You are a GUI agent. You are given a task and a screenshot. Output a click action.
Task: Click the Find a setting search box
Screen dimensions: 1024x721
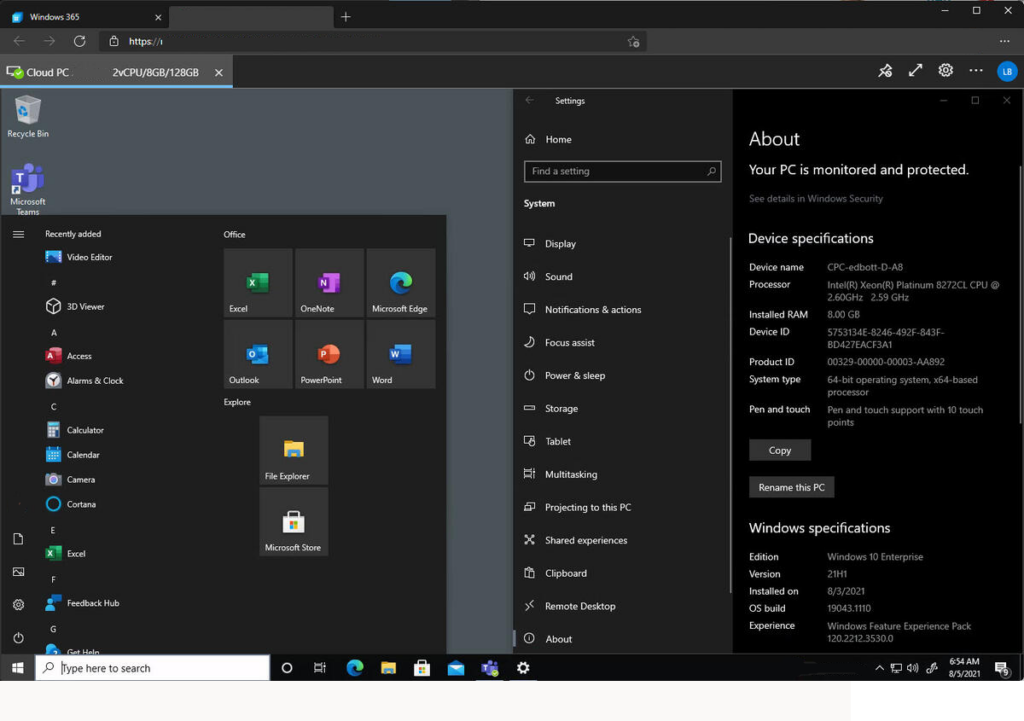pyautogui.click(x=622, y=171)
